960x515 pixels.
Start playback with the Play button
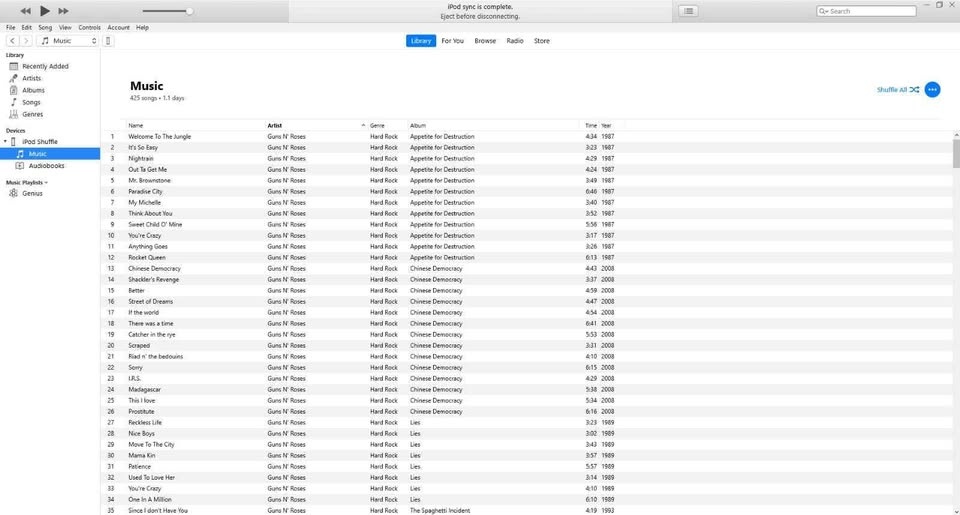point(45,10)
